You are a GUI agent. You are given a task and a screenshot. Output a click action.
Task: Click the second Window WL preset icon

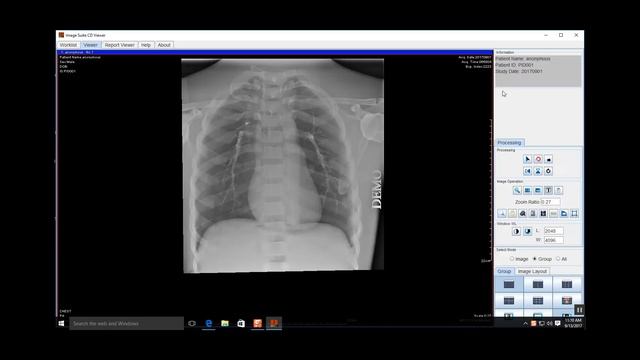[x=528, y=231]
